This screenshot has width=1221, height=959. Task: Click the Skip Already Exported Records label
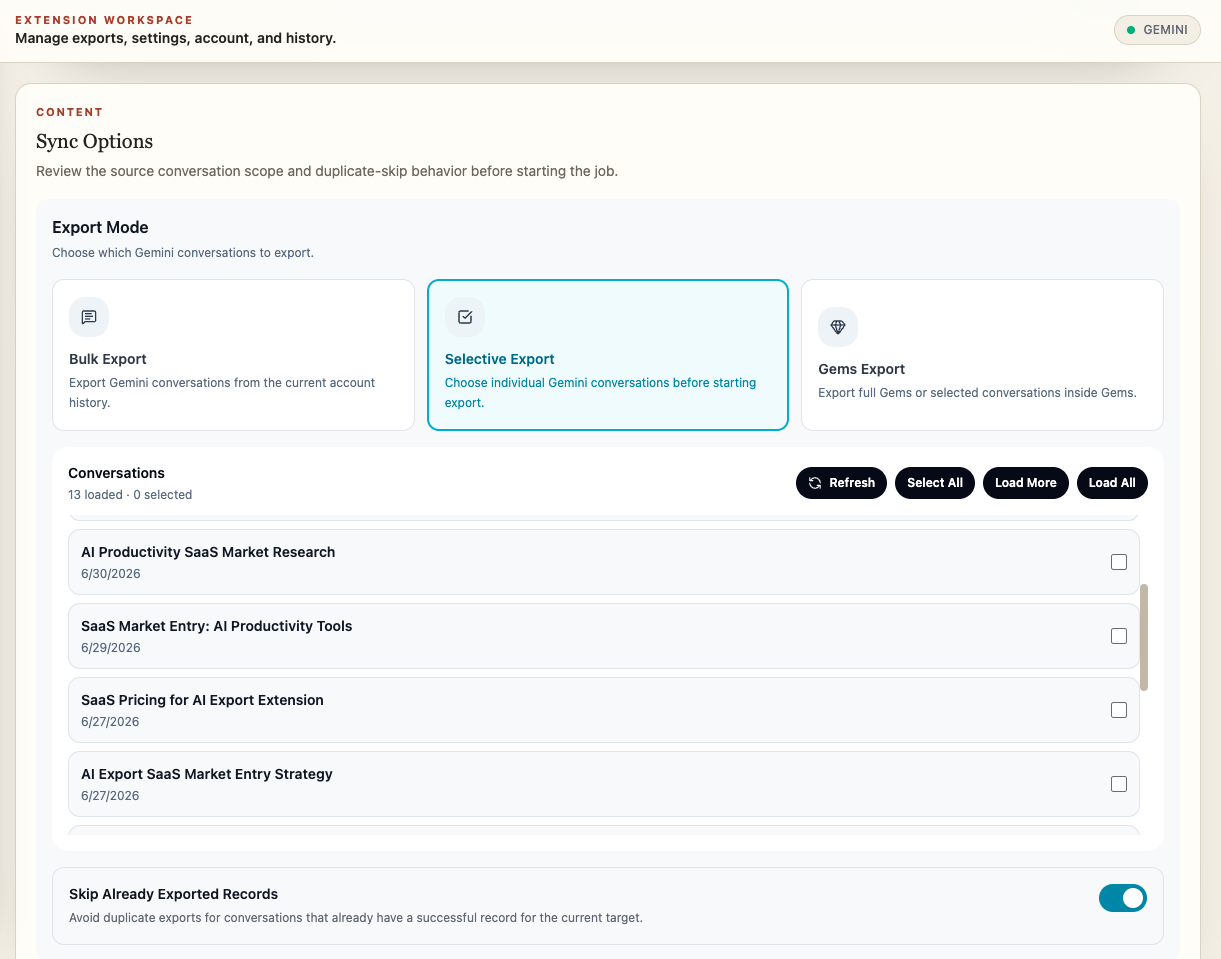[x=173, y=894]
